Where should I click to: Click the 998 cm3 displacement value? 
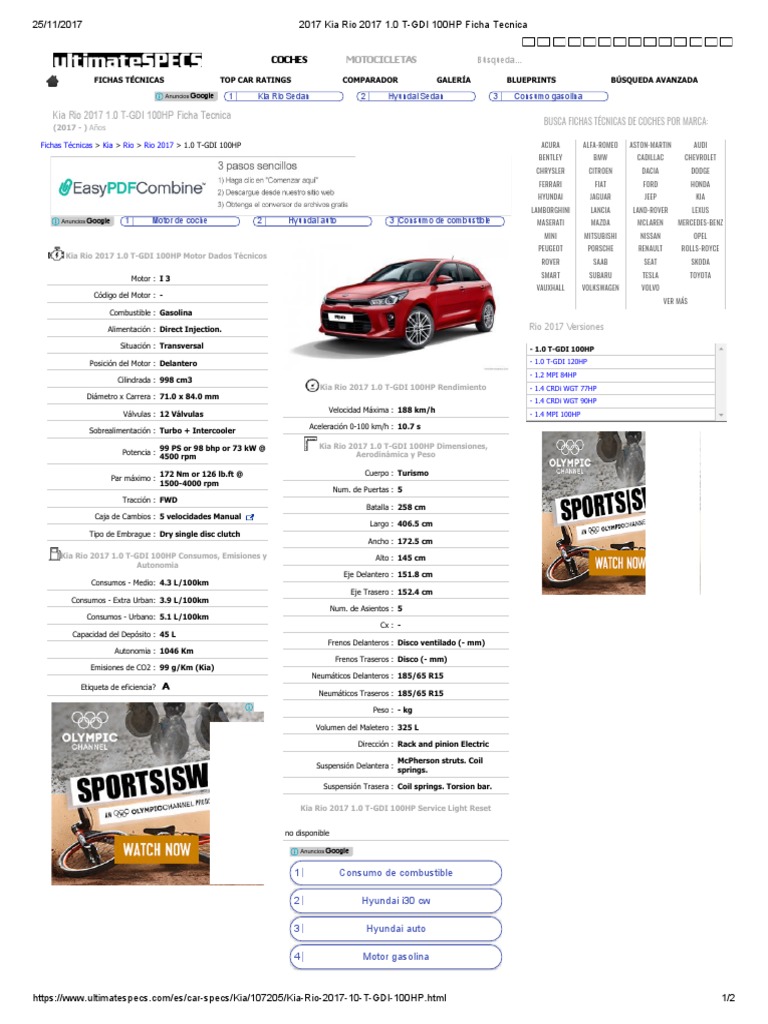pyautogui.click(x=176, y=380)
